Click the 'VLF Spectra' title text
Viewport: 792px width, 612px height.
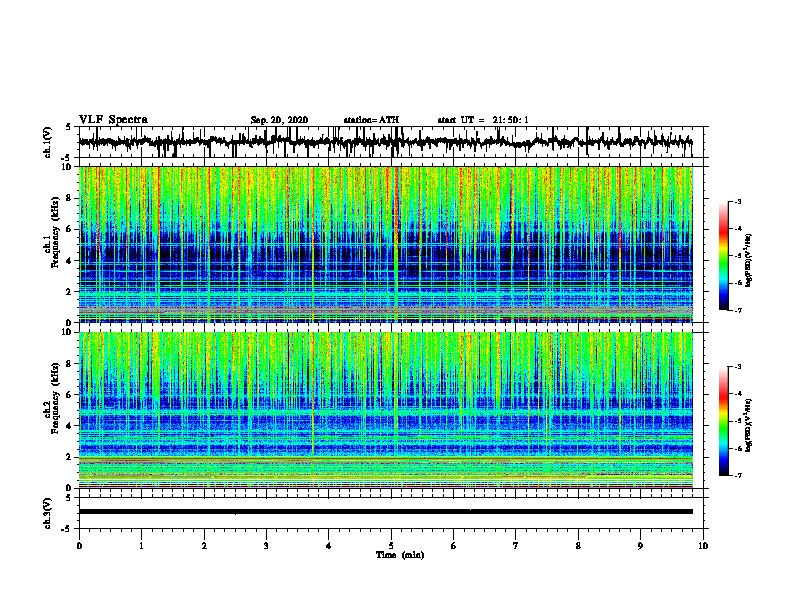coord(113,120)
